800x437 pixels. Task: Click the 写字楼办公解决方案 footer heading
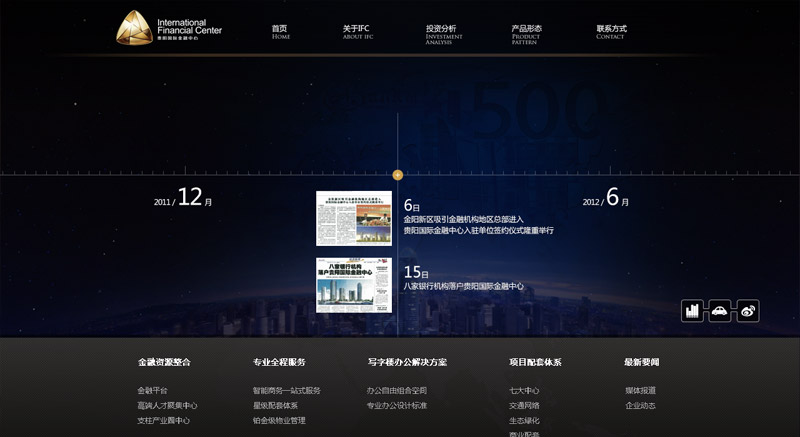click(x=407, y=362)
